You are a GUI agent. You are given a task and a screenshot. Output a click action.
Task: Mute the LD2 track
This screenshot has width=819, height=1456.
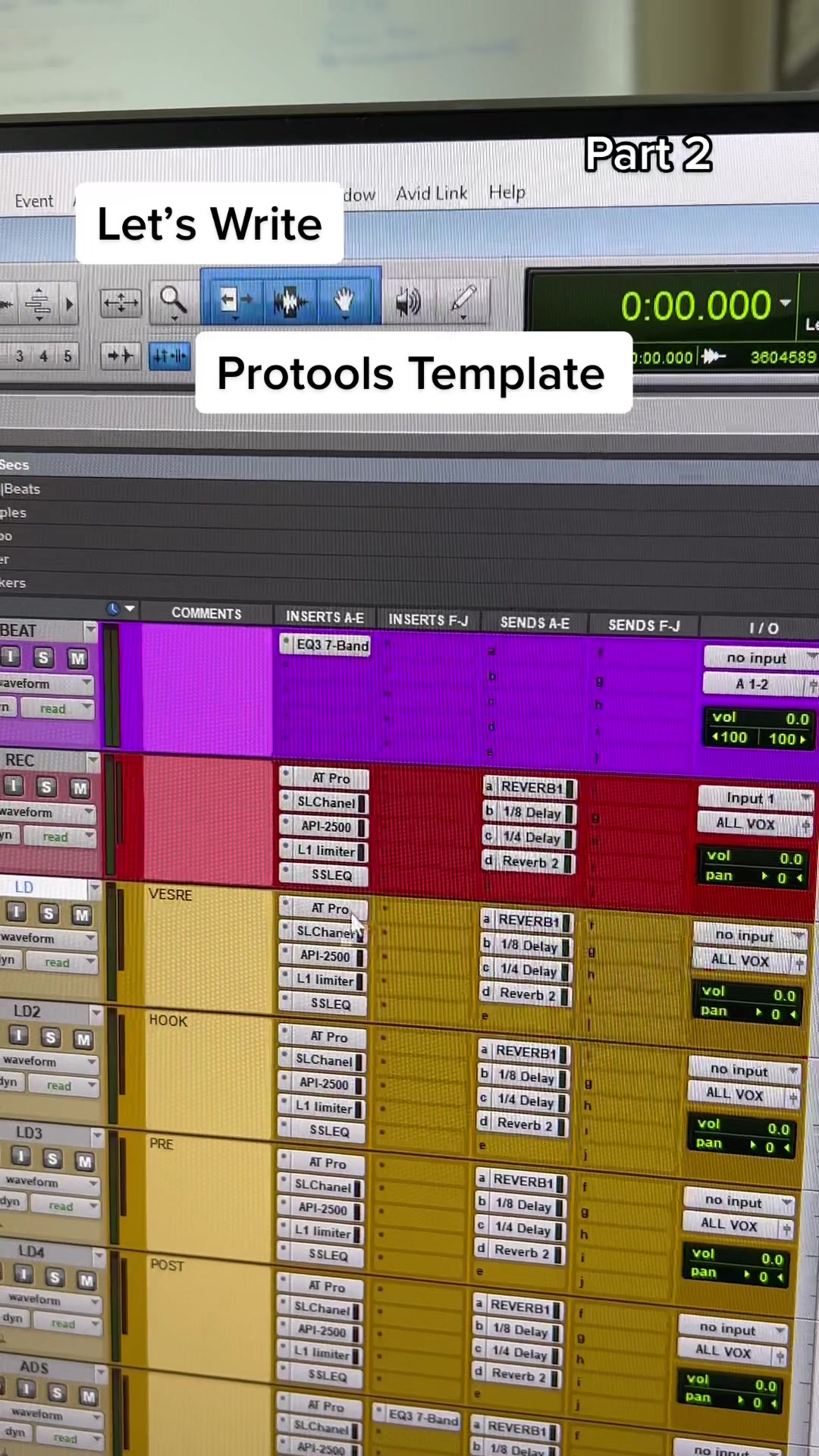(x=83, y=1039)
